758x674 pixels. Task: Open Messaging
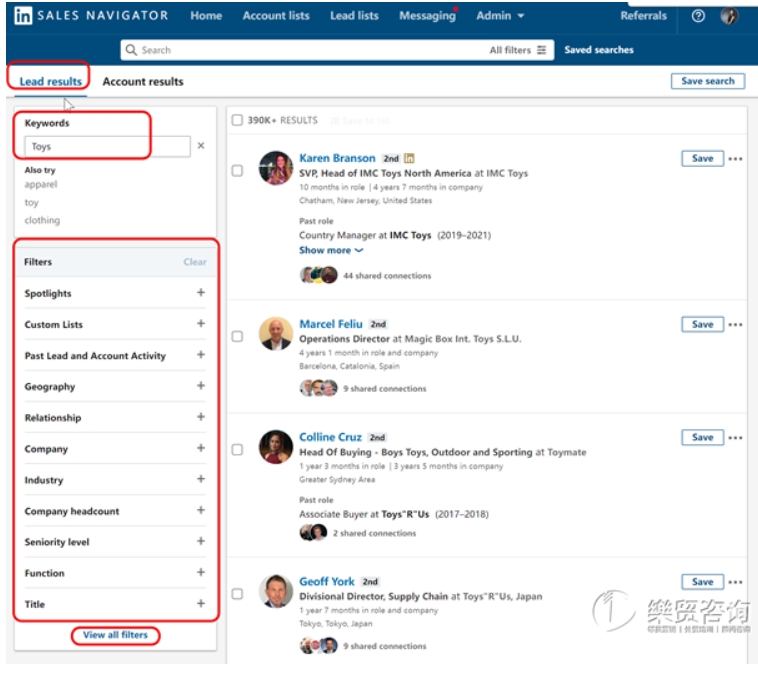(x=427, y=16)
